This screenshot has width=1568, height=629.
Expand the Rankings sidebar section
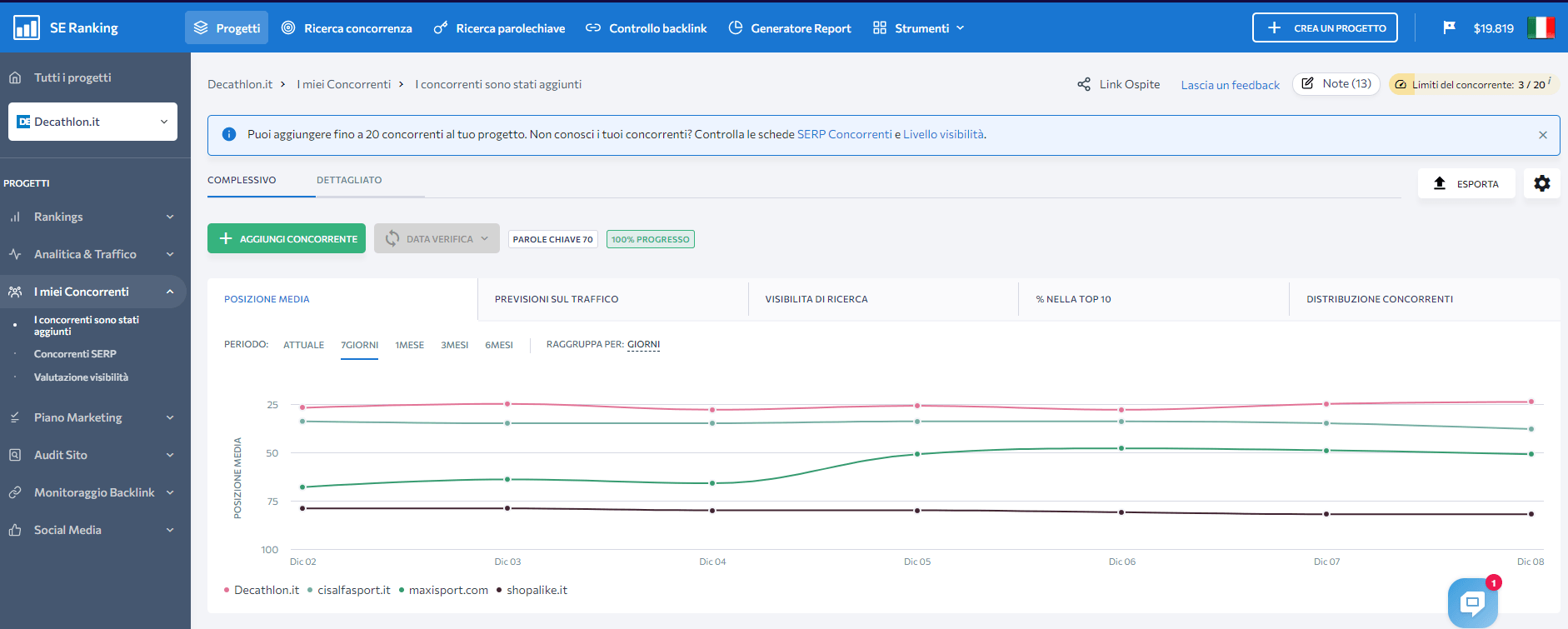pyautogui.click(x=170, y=217)
